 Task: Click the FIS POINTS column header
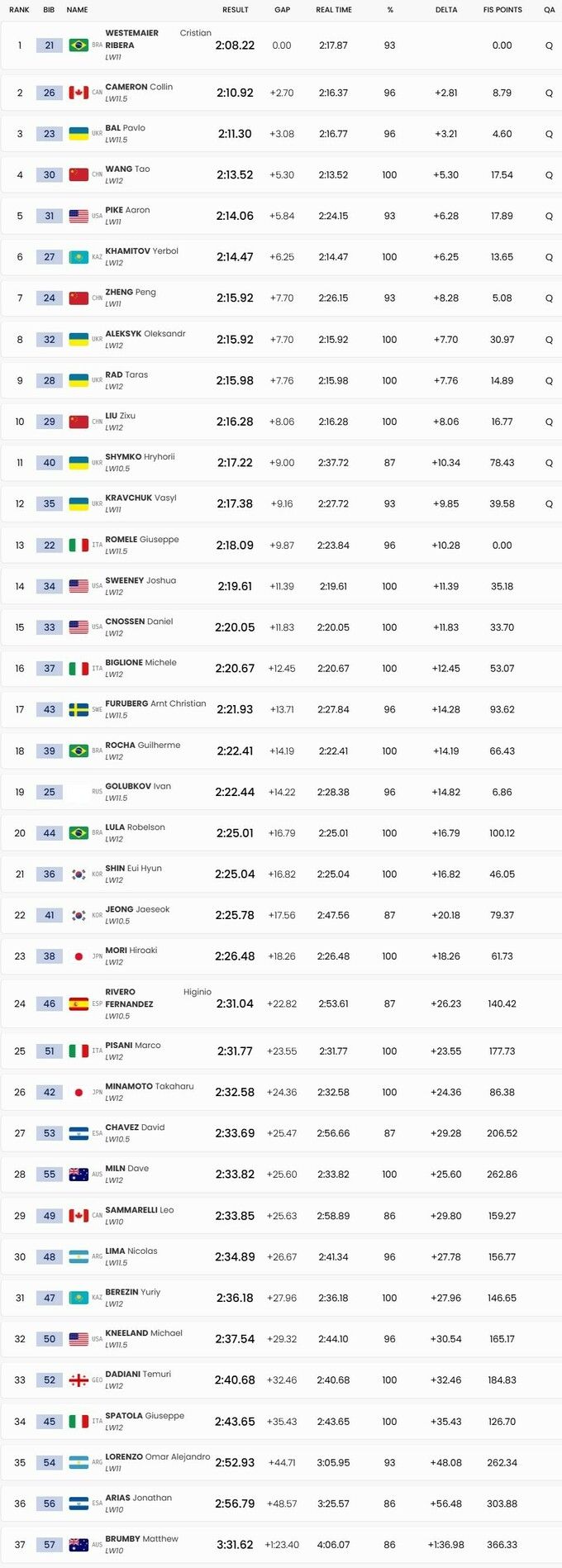[502, 10]
